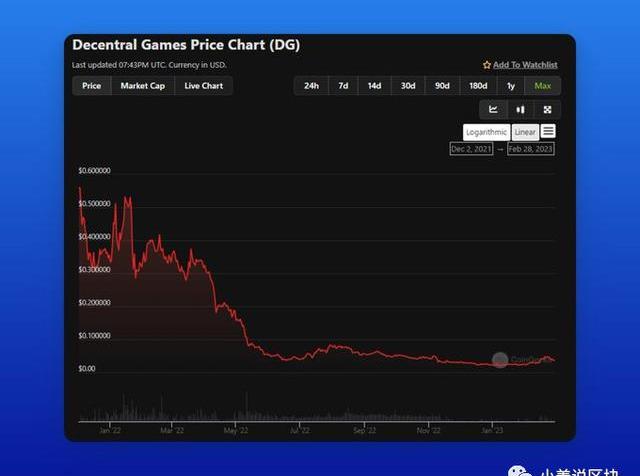Click the star icon beside Add To Watchlist
Screen dimensions: 640x476
point(487,65)
